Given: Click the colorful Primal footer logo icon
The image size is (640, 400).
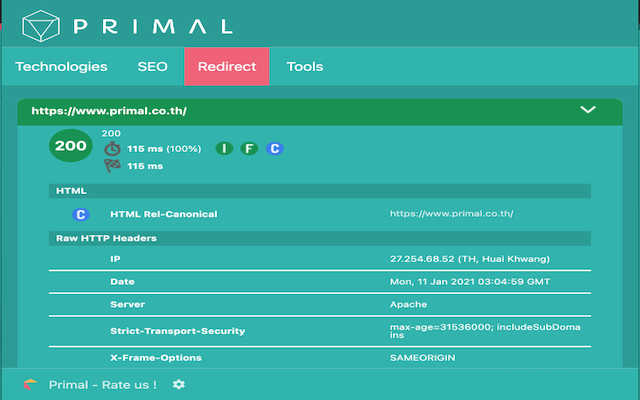Looking at the screenshot, I should (30, 384).
